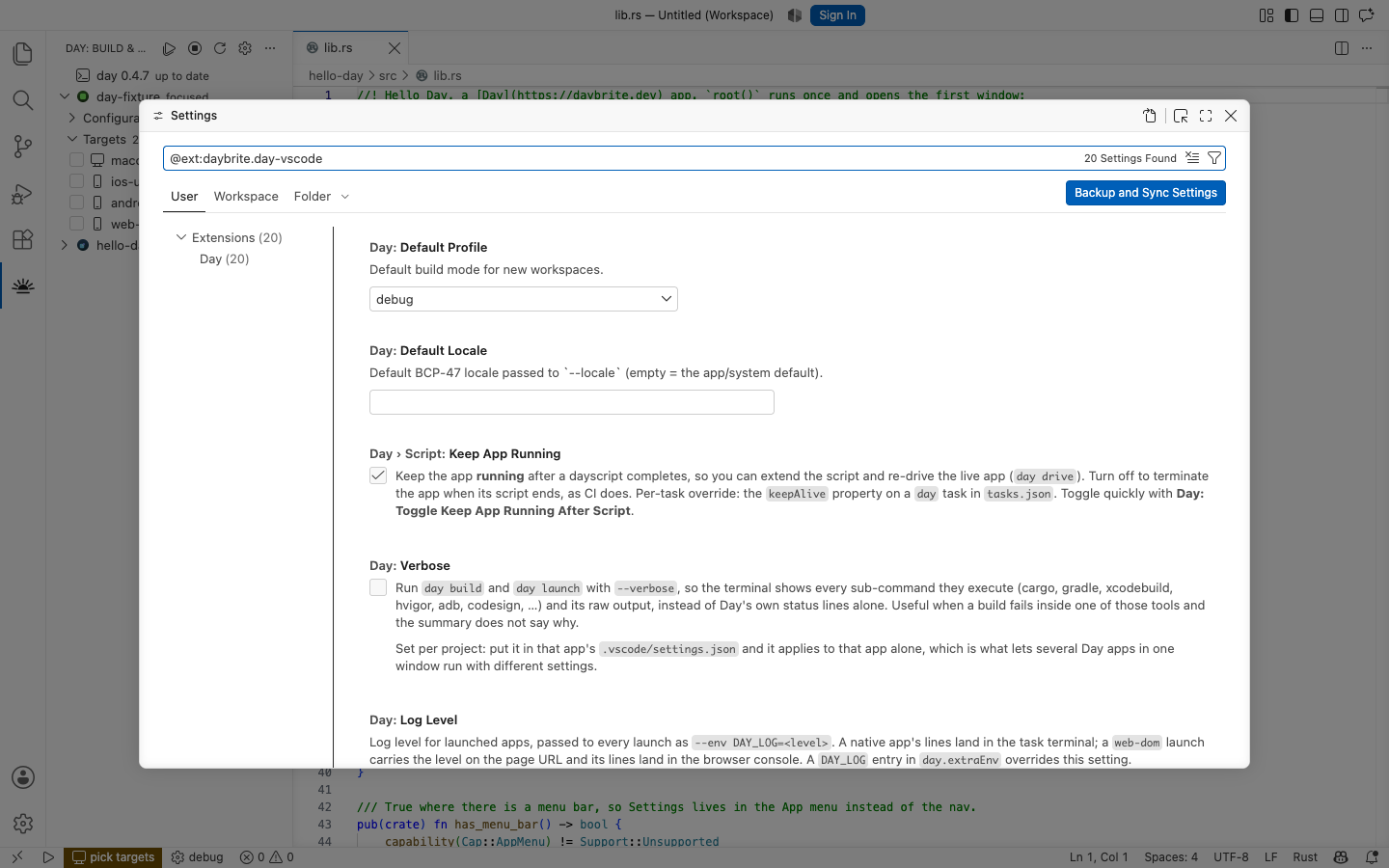Image resolution: width=1389 pixels, height=868 pixels.
Task: Click the Sign In button in the title bar
Action: 837,15
